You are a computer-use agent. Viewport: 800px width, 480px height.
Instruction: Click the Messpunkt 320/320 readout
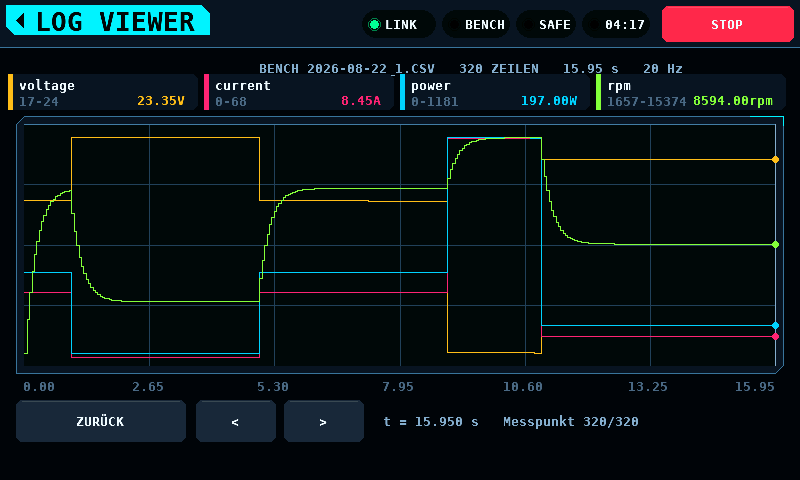(570, 421)
